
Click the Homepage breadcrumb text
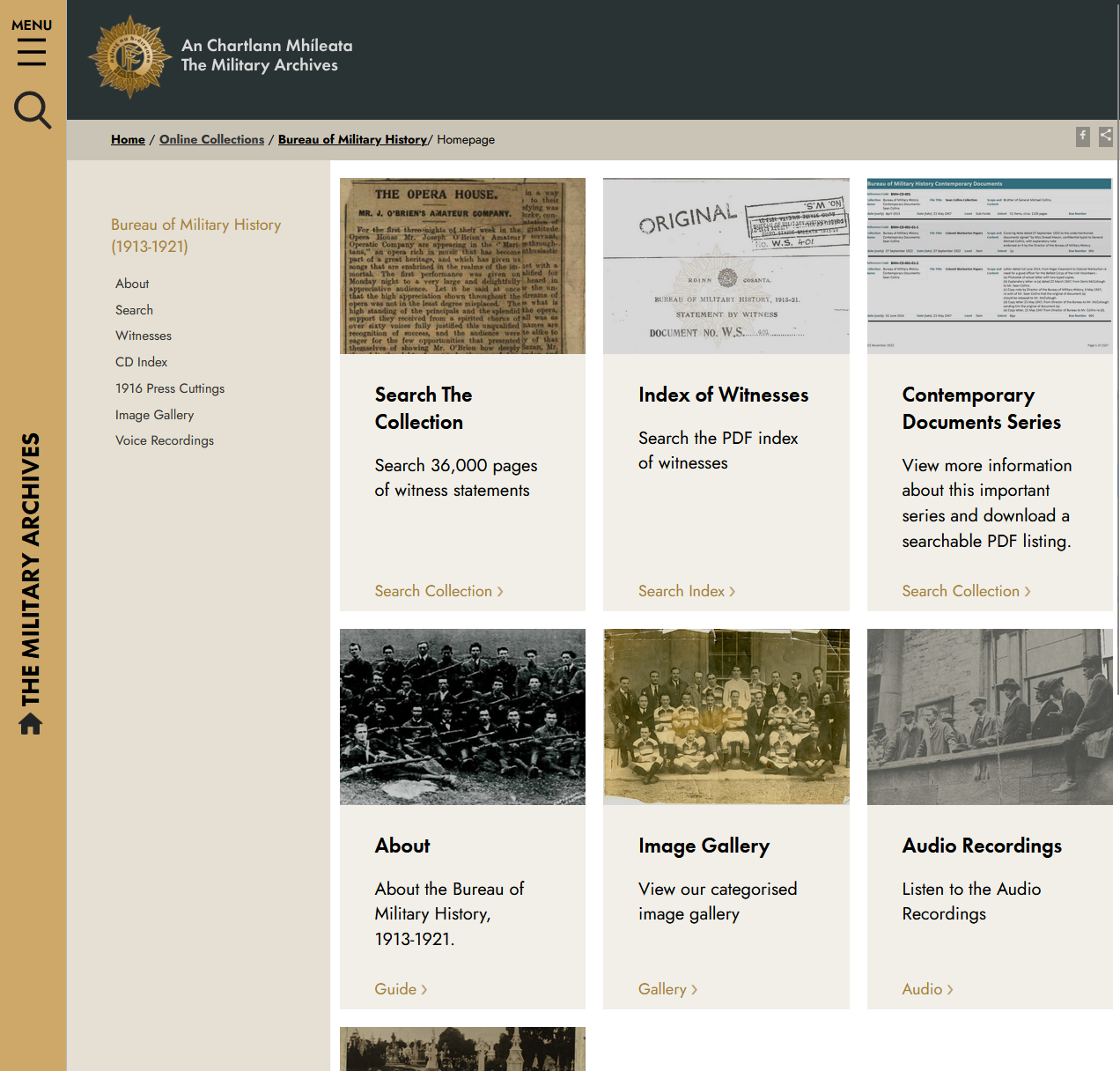[466, 139]
